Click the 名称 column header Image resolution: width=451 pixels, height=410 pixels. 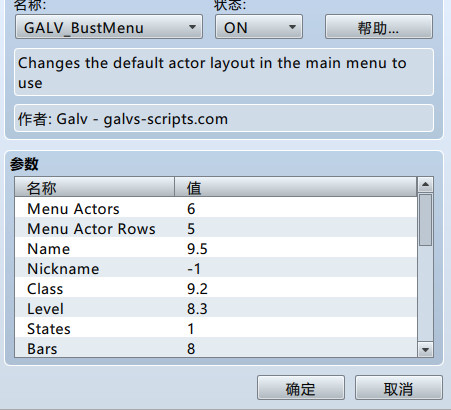coord(95,187)
